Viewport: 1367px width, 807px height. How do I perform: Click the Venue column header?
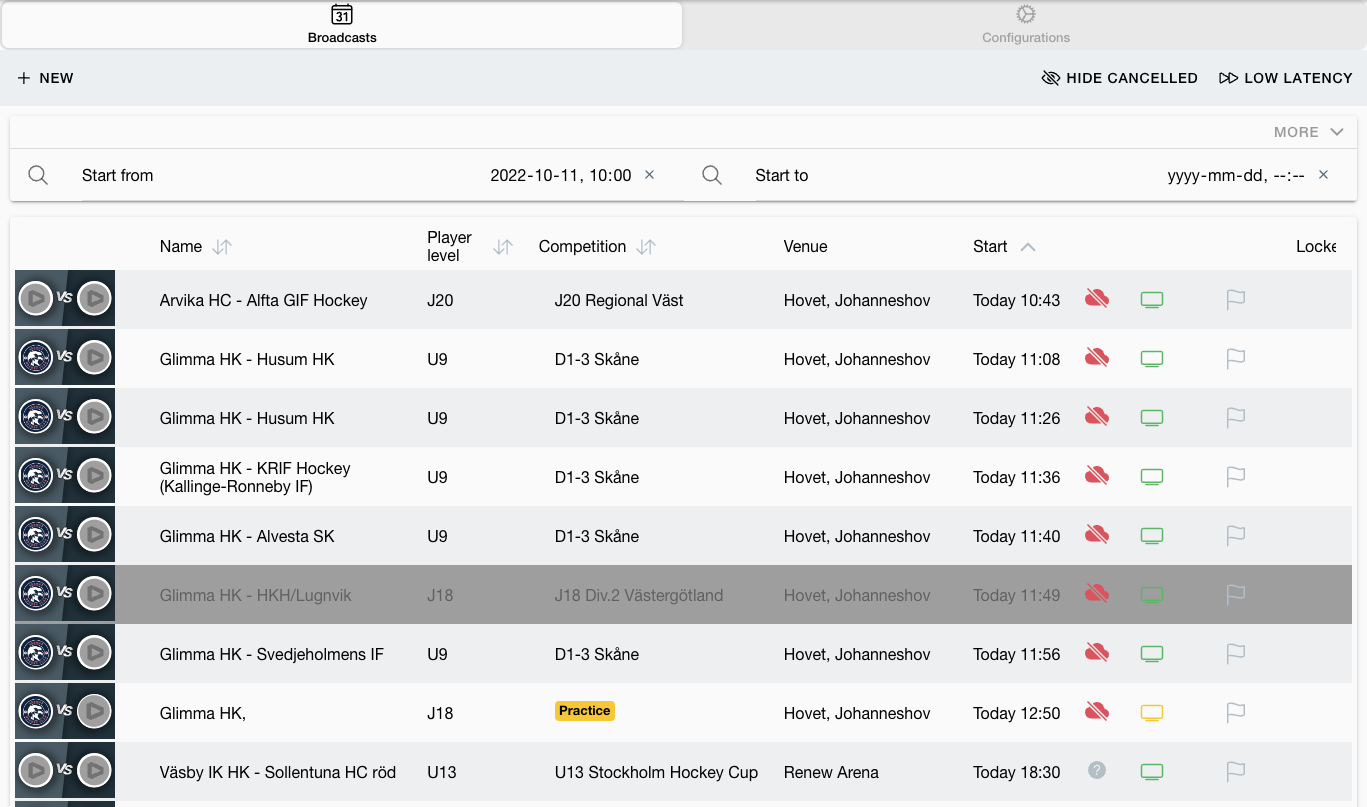coord(806,247)
